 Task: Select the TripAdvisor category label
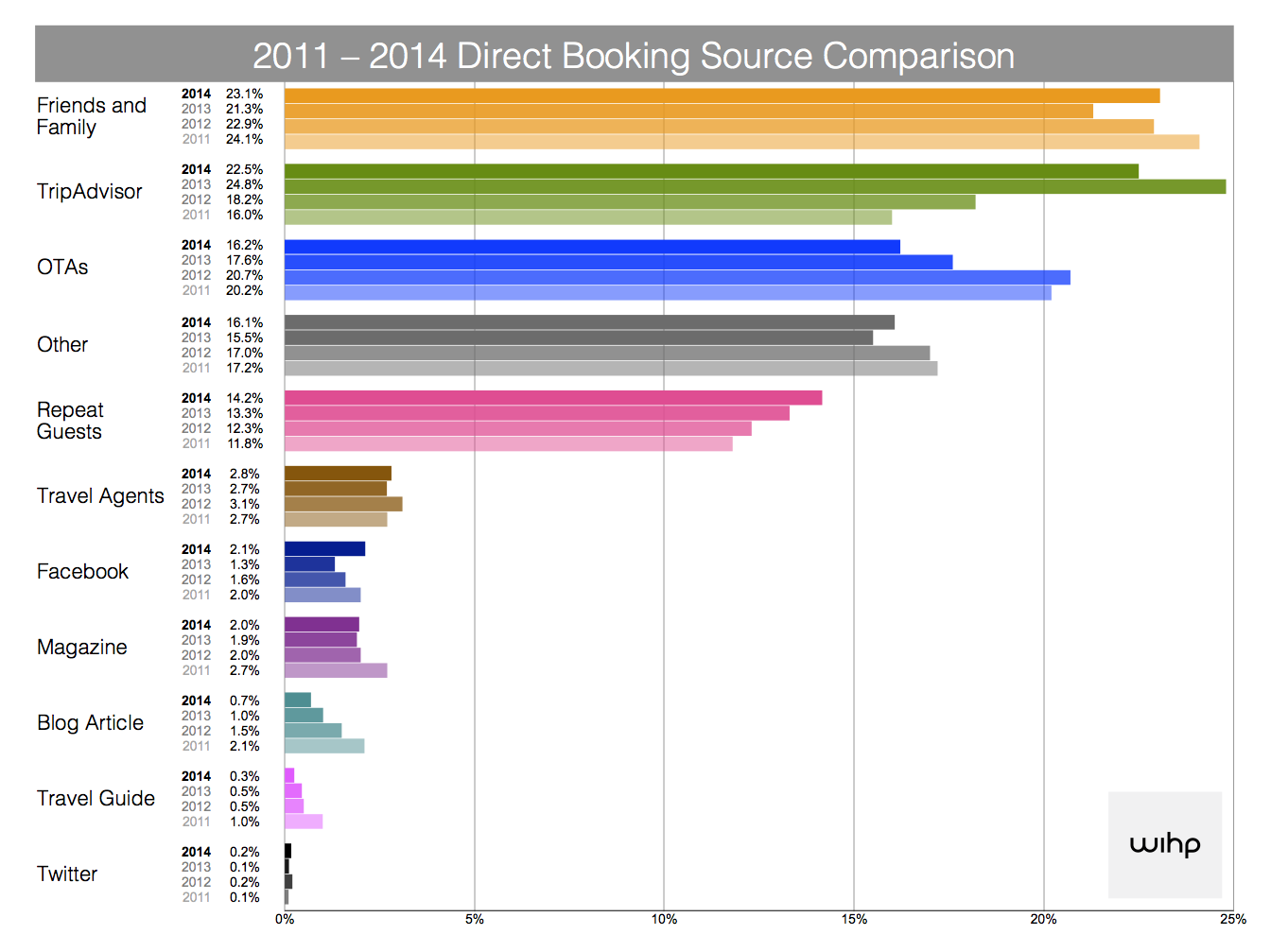pos(90,192)
